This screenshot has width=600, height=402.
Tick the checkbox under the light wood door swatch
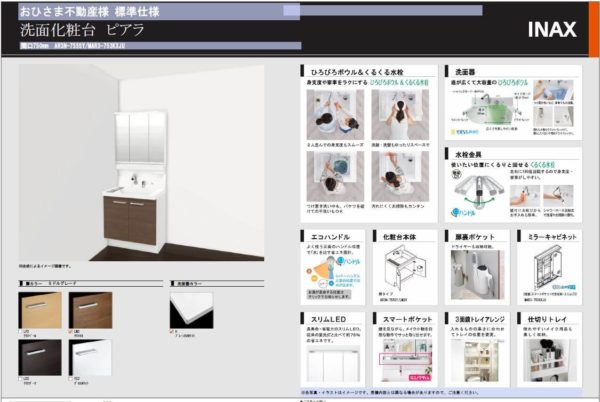click(20, 332)
